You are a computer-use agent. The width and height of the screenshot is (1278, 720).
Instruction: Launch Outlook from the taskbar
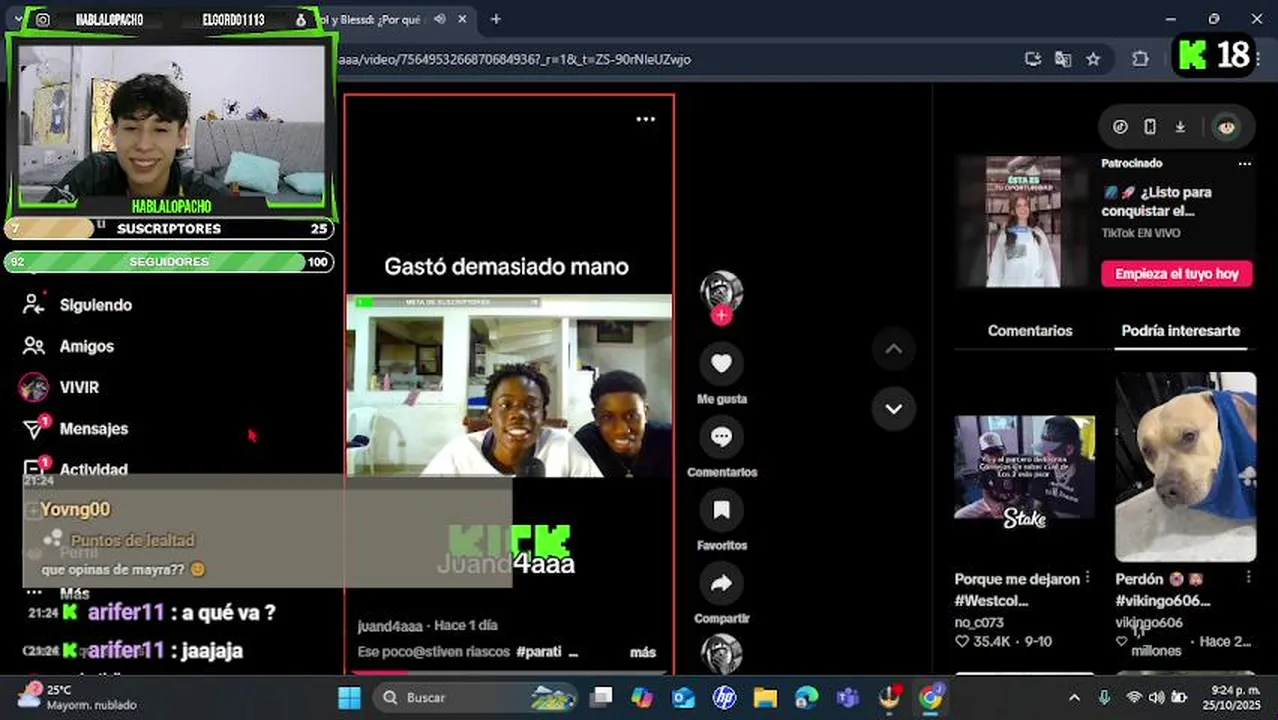pos(683,697)
